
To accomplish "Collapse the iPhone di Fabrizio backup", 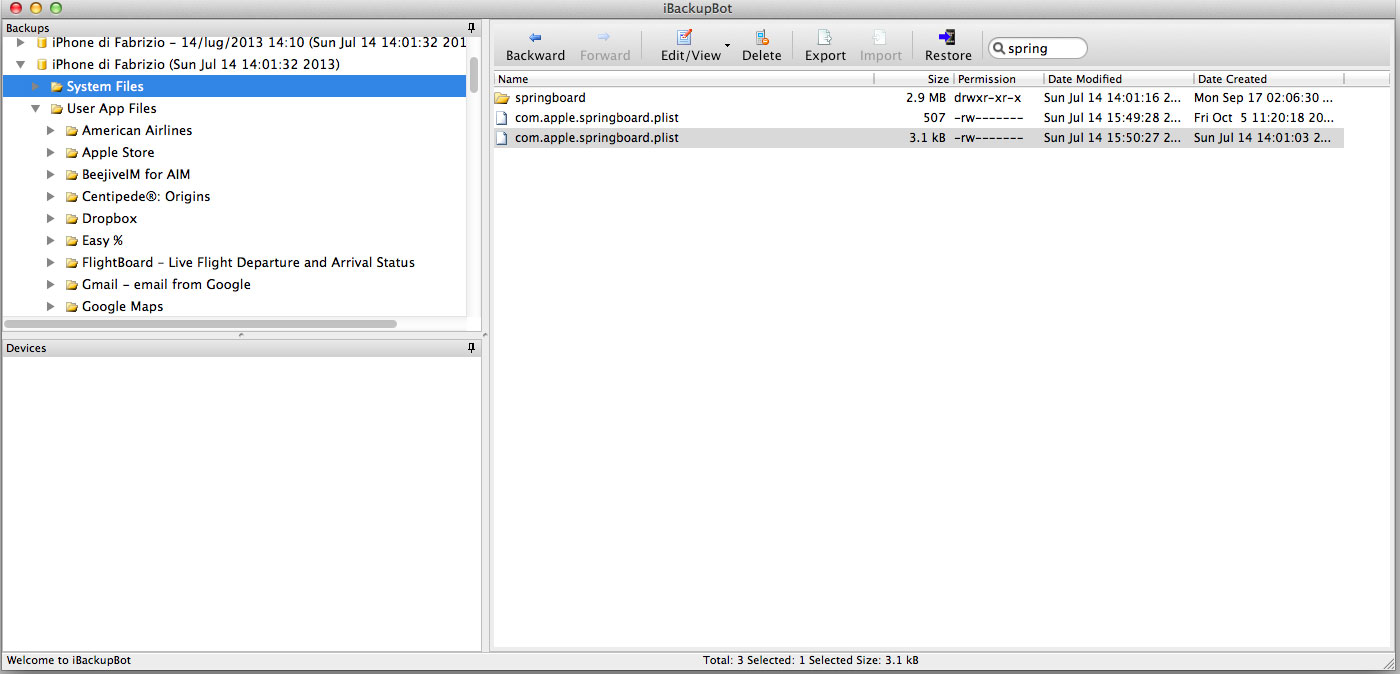I will pos(21,64).
